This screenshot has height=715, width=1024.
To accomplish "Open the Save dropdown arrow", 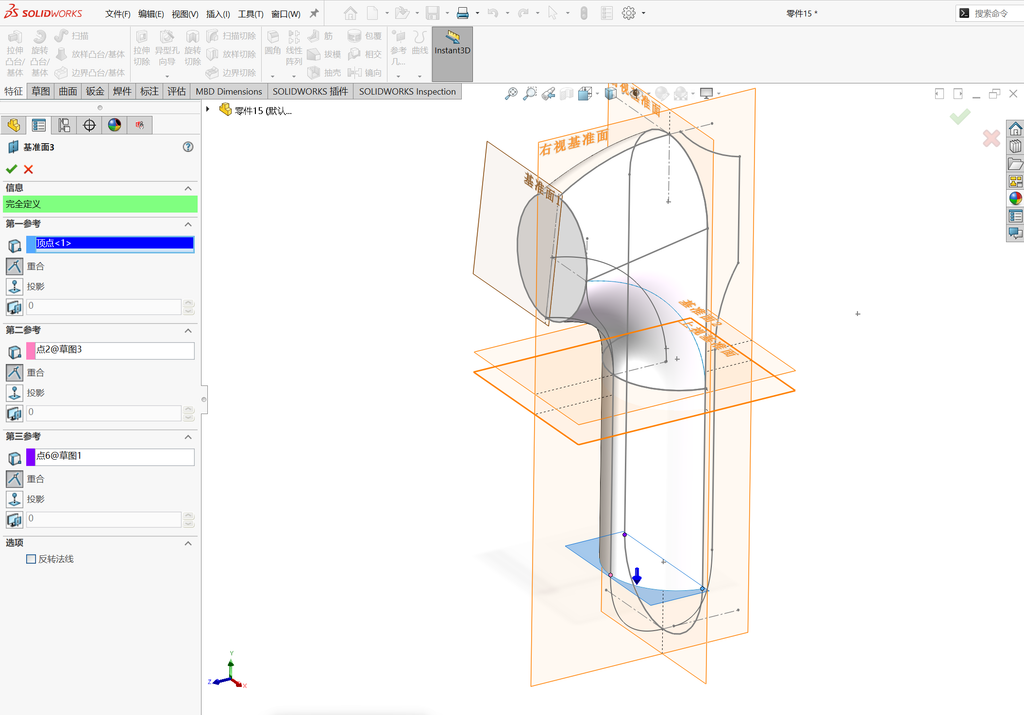I will tap(447, 13).
